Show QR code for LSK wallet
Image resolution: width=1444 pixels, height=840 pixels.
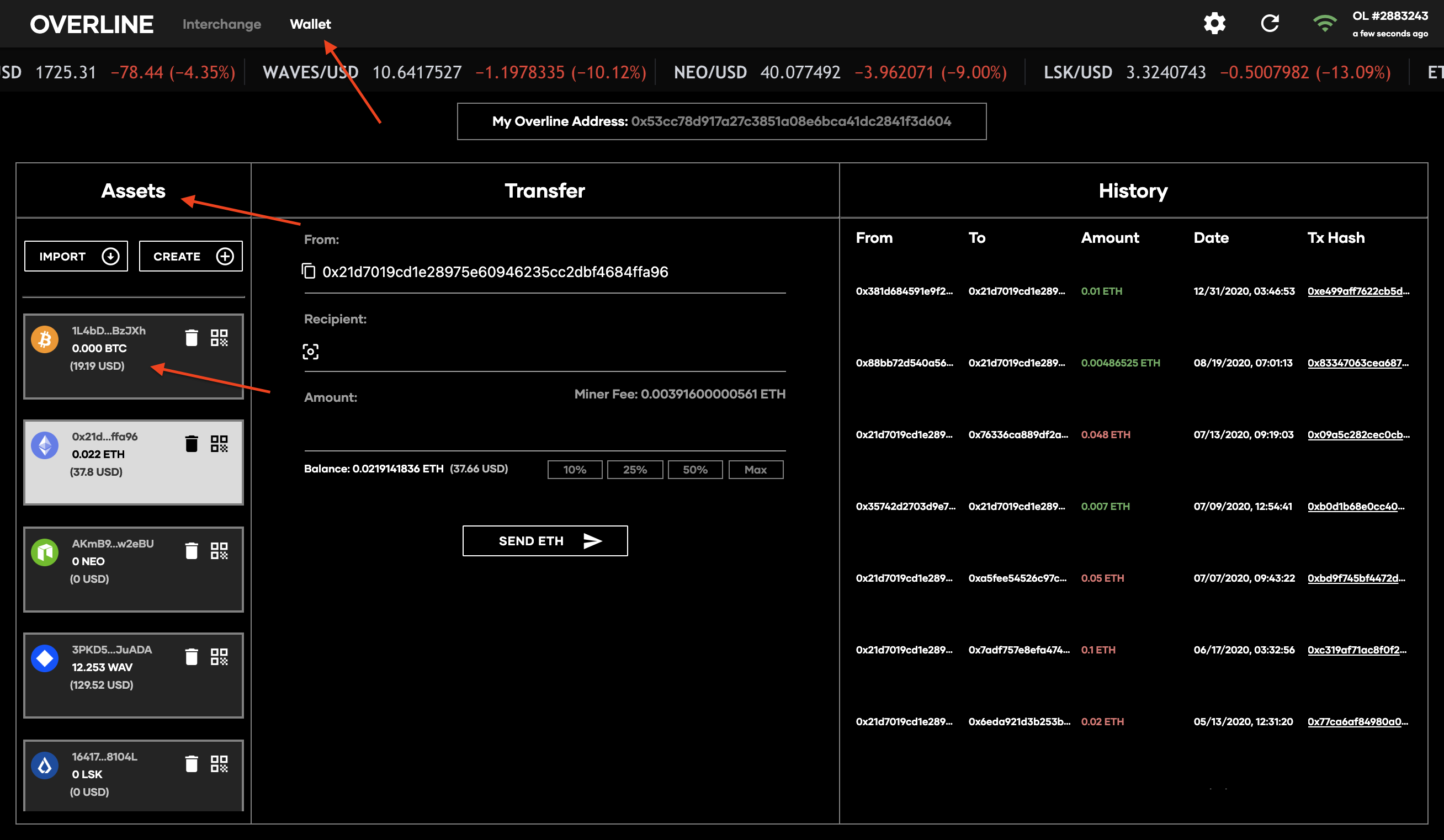[219, 764]
